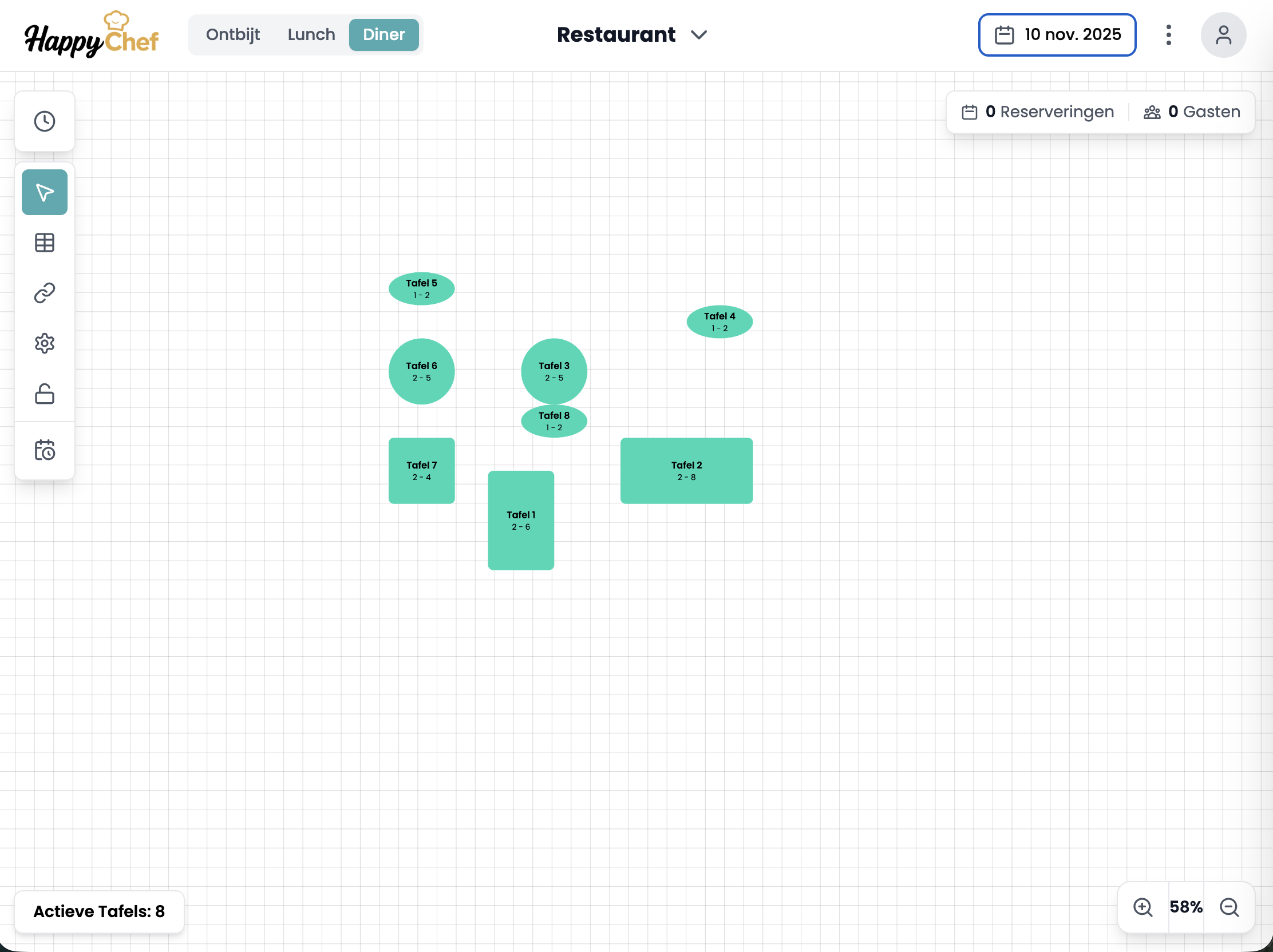The image size is (1273, 952).
Task: Open the calendar clock schedule icon
Action: click(44, 450)
